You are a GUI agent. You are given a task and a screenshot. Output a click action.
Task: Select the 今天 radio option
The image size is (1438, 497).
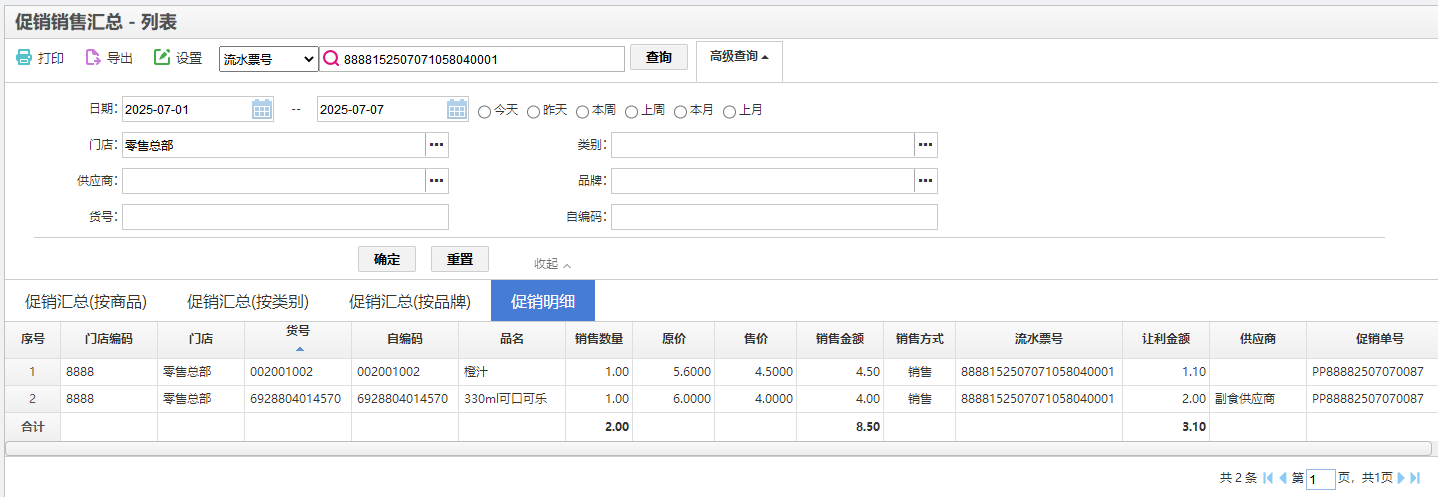[484, 111]
